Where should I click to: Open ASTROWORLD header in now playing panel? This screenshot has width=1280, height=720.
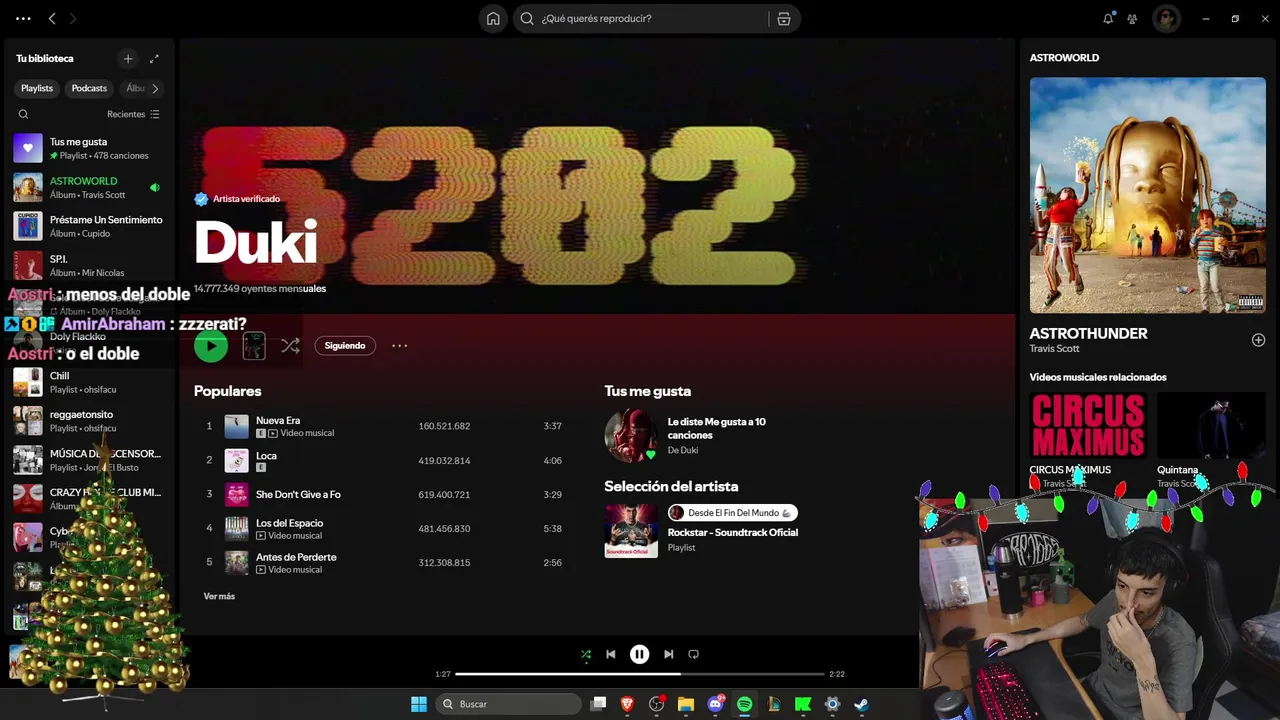1064,57
